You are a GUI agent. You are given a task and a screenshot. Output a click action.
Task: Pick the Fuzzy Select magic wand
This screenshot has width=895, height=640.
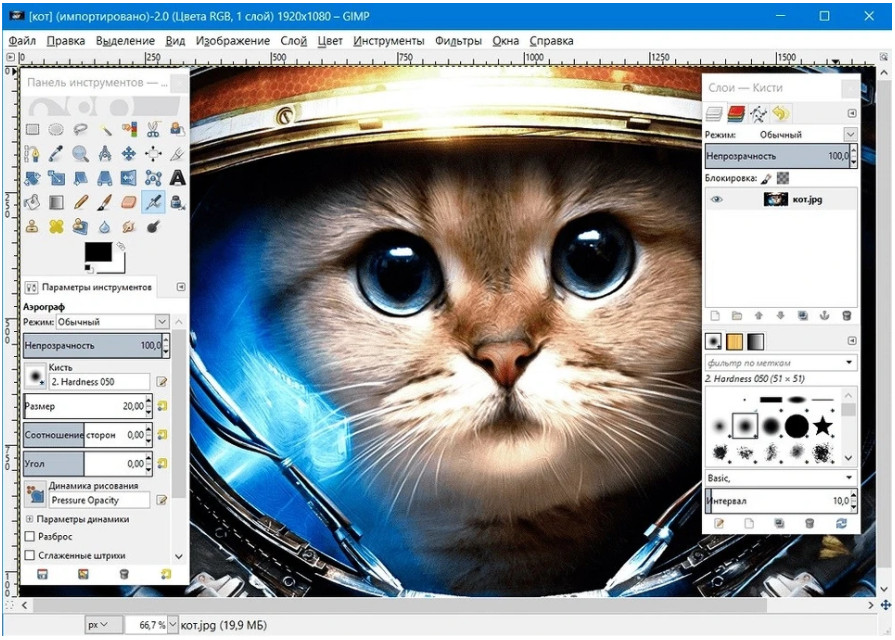(x=105, y=130)
